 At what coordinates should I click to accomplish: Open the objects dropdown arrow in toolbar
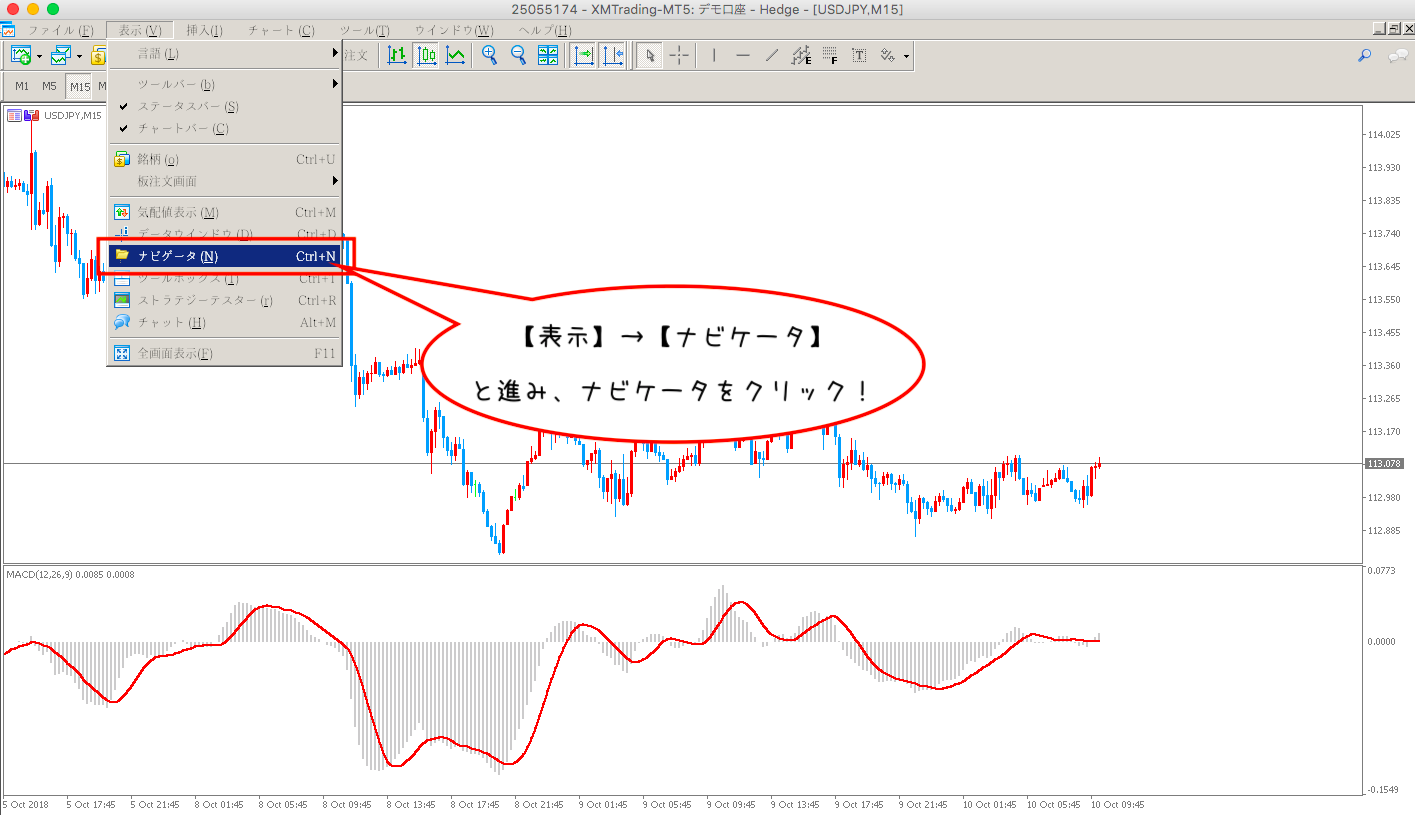pyautogui.click(x=907, y=56)
